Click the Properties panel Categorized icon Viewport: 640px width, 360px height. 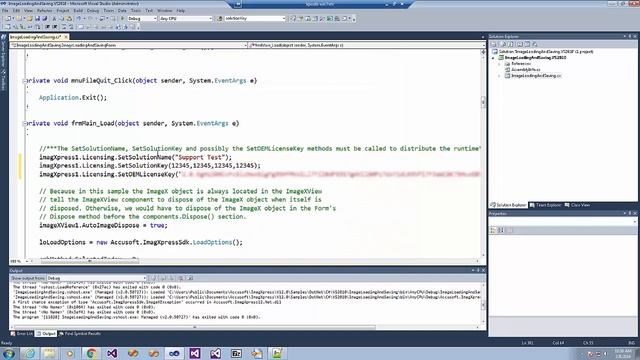pos(493,231)
